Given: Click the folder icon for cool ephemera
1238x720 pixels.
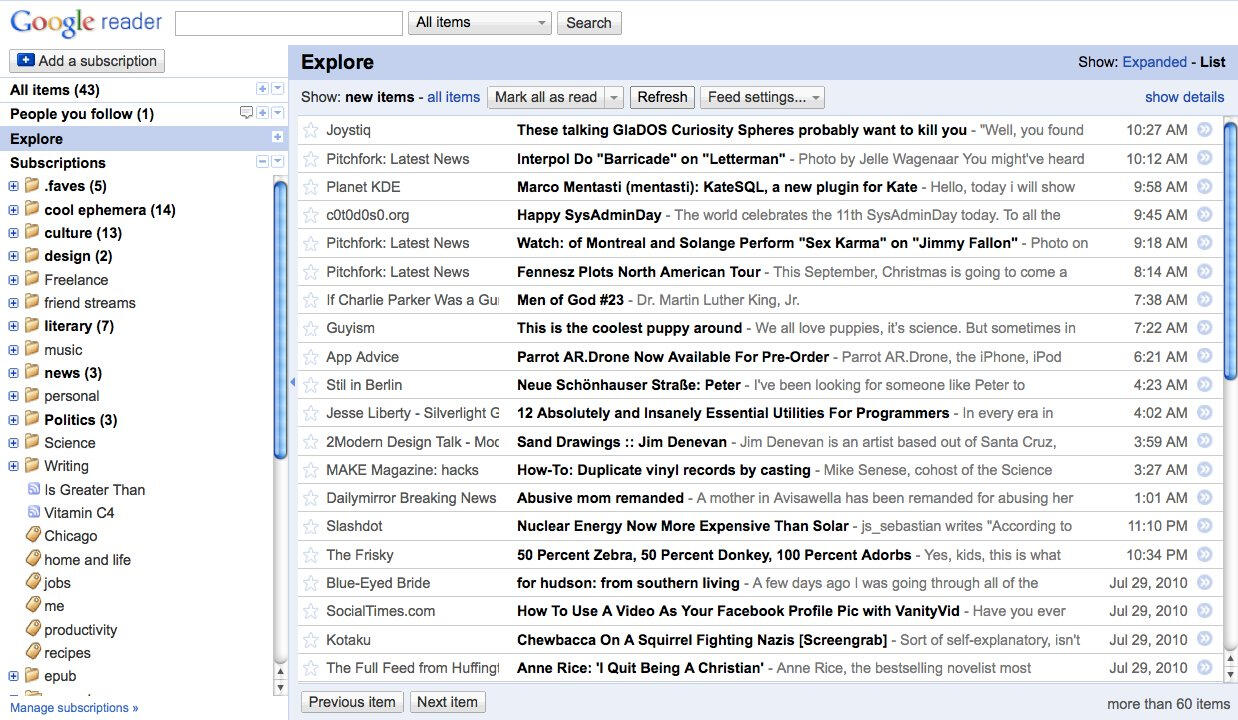Looking at the screenshot, I should coord(32,209).
